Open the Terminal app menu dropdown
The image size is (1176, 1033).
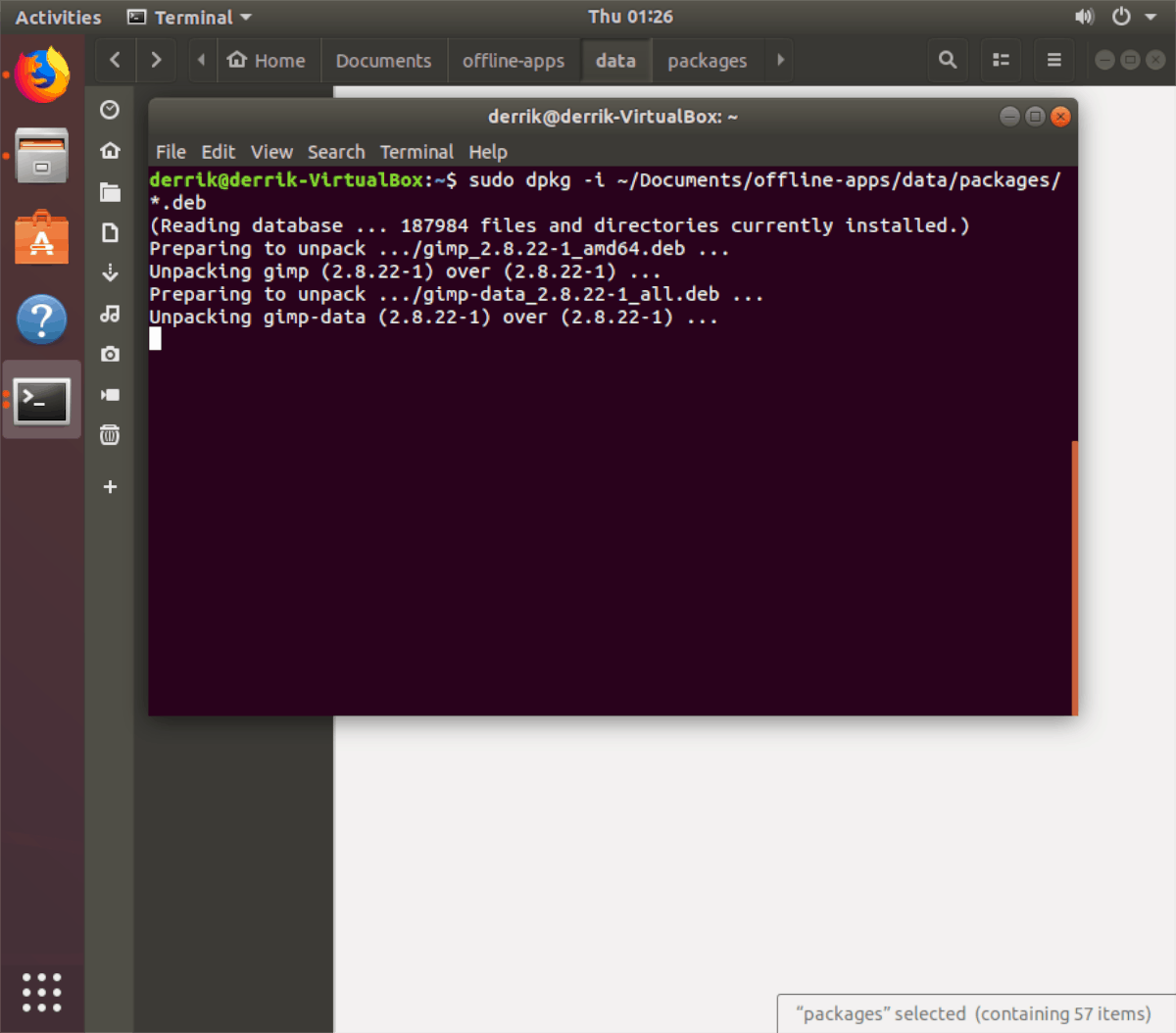point(191,17)
